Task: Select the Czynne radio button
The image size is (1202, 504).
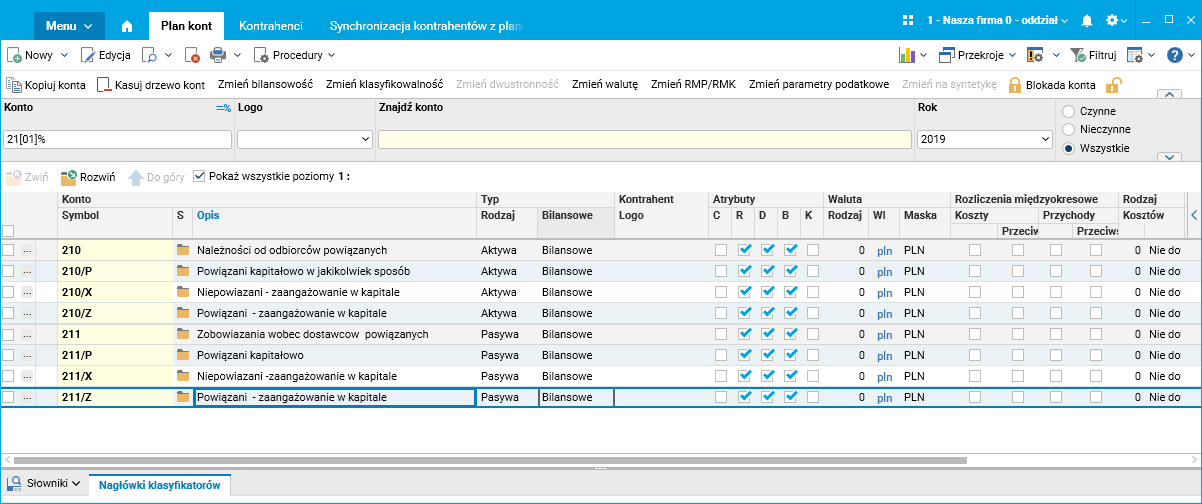Action: tap(1069, 111)
